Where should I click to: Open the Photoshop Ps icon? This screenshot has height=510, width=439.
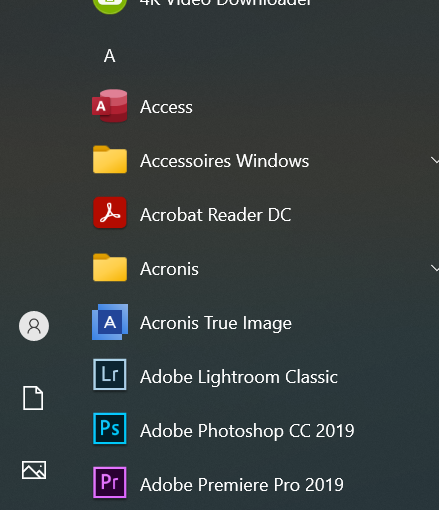point(110,429)
